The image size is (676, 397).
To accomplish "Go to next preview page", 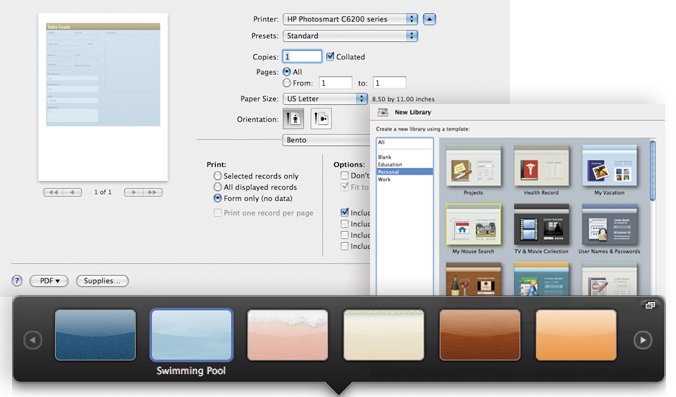I will click(134, 192).
